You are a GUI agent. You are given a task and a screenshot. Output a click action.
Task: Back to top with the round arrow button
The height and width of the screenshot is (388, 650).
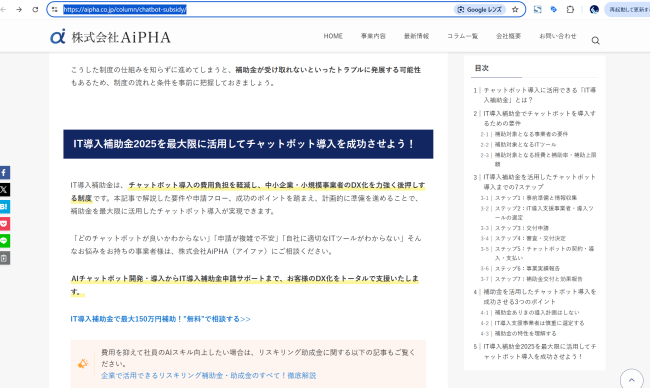coord(631,380)
